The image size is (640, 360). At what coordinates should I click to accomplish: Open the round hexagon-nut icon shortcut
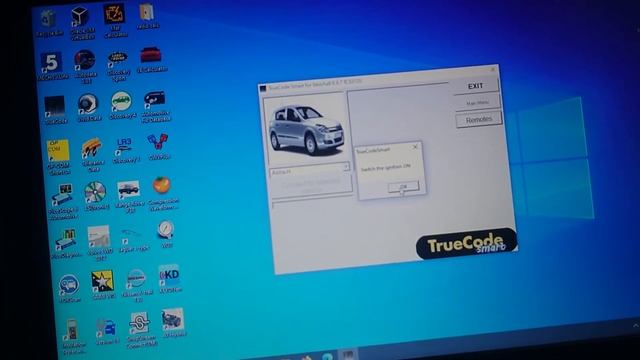pyautogui.click(x=88, y=104)
